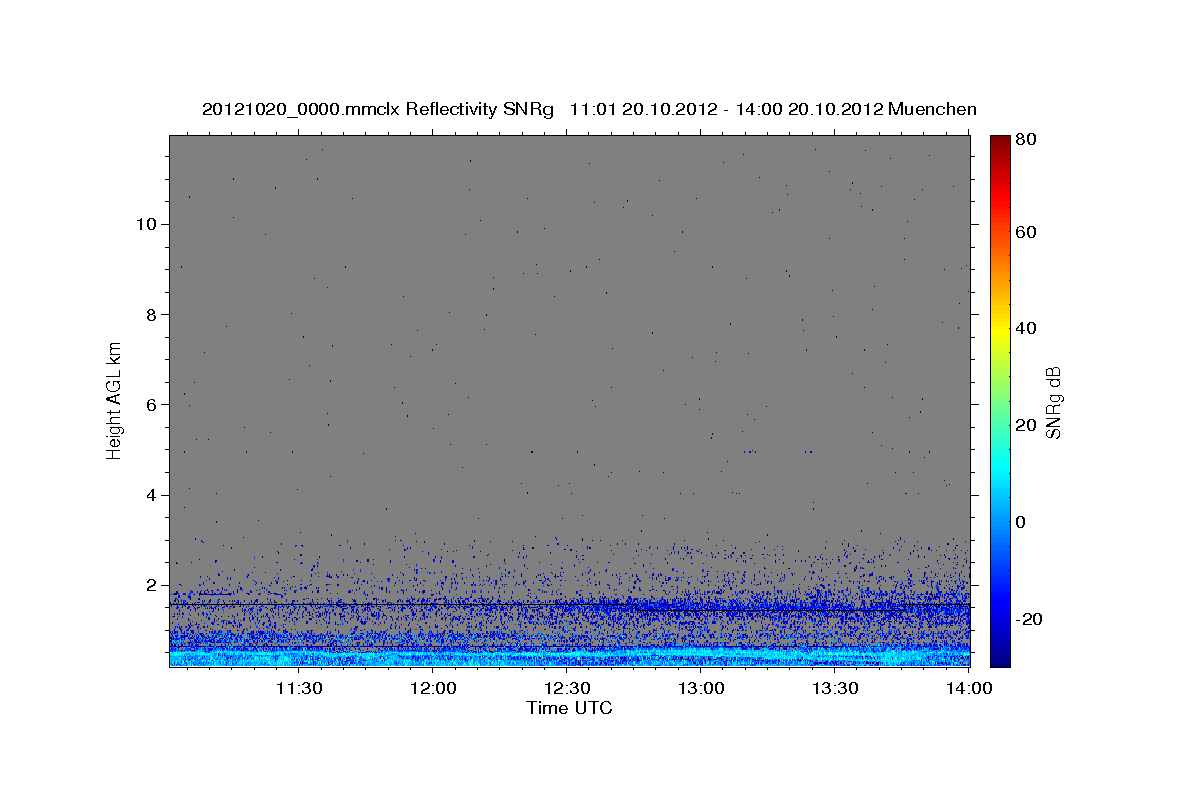Image resolution: width=1200 pixels, height=800 pixels.
Task: Click the 13:30 time tick label
Action: [x=836, y=689]
